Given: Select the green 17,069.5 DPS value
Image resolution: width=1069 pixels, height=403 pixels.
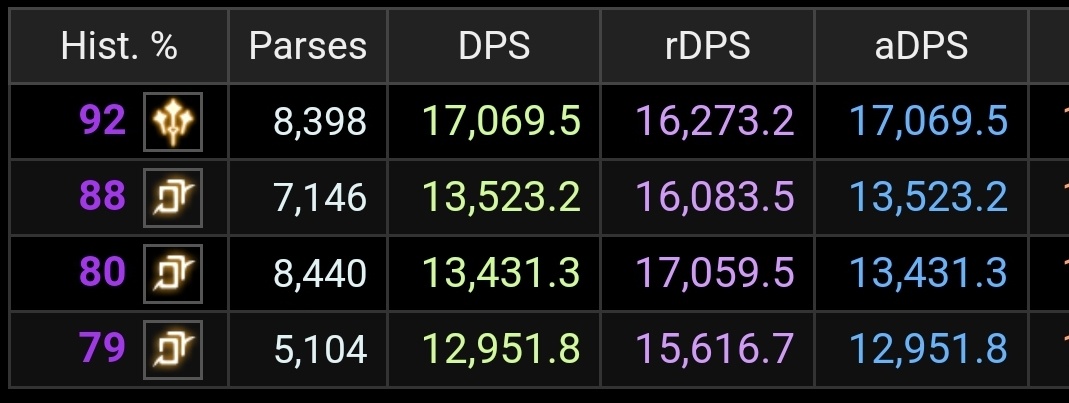Looking at the screenshot, I should pos(501,122).
